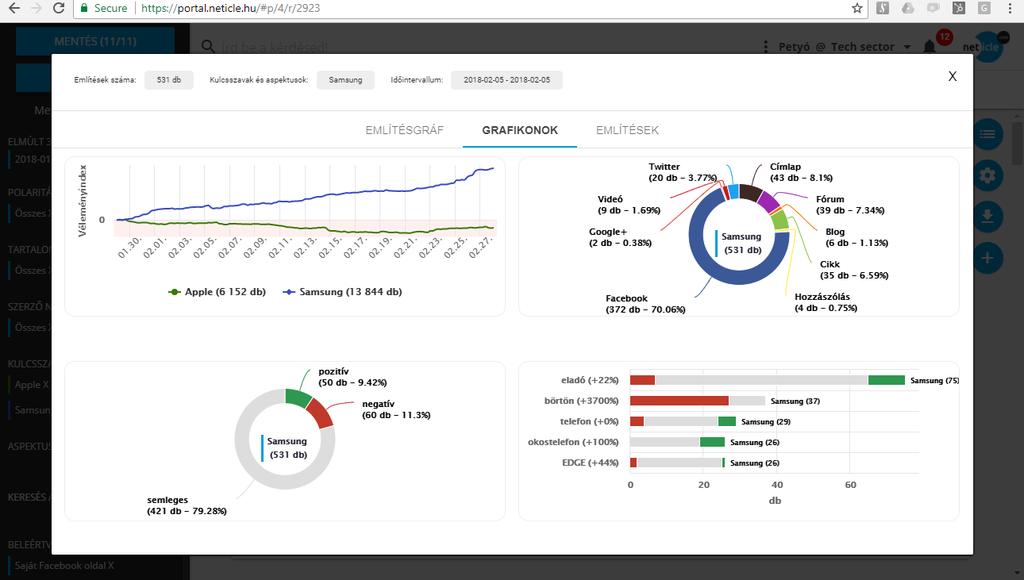Click the long red börtön bar
This screenshot has height=580, width=1024.
(x=679, y=400)
